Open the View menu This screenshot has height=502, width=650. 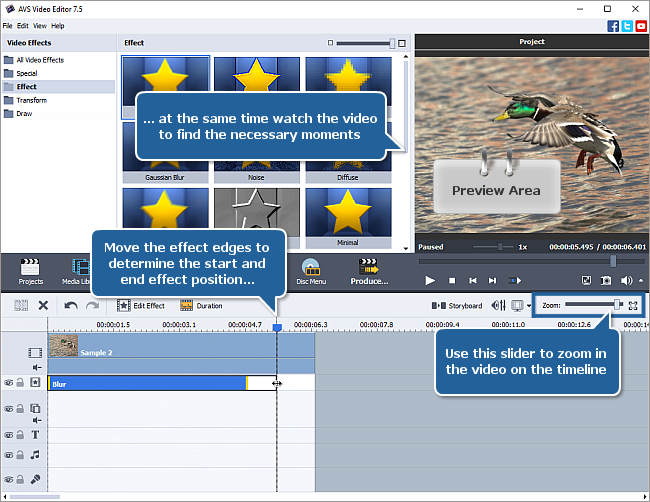[x=40, y=26]
